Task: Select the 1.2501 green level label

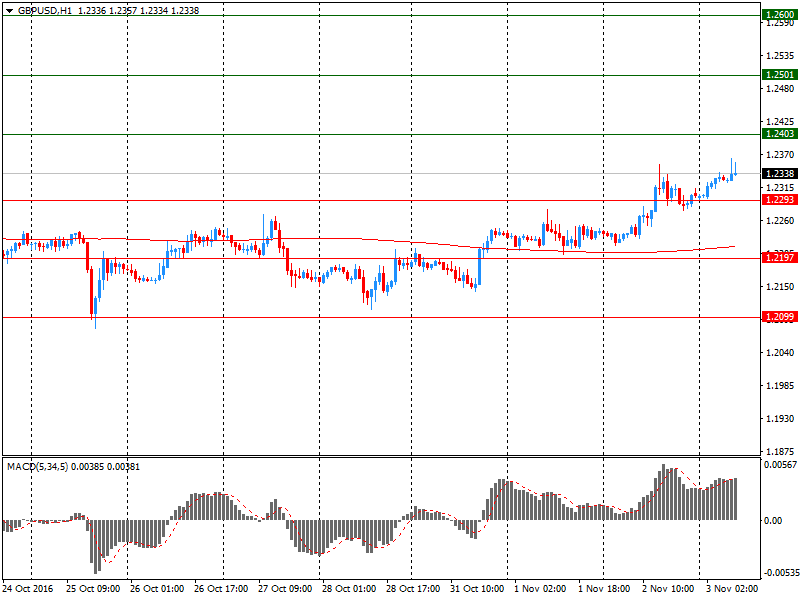Action: [780, 75]
